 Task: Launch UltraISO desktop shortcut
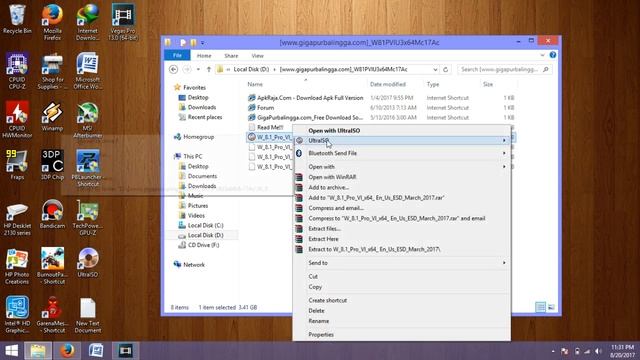pos(87,262)
